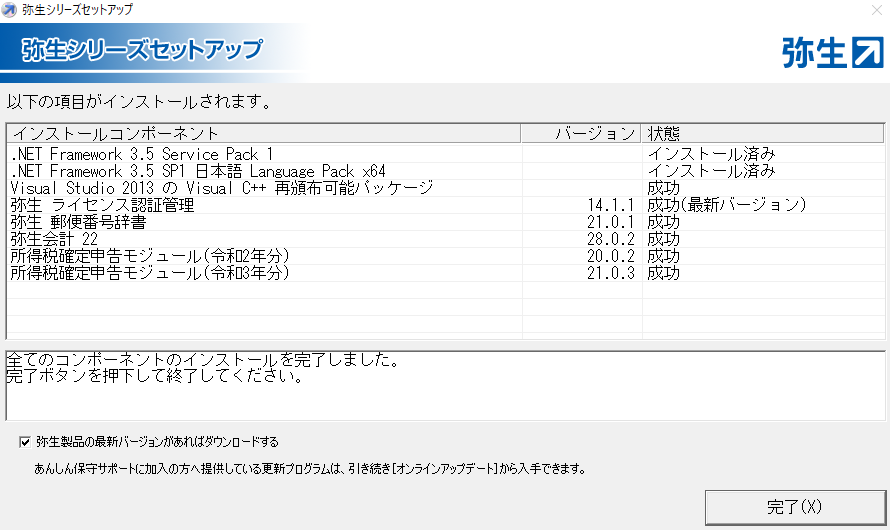
Task: Click the インストールコンポーネント column header
Action: [x=264, y=133]
